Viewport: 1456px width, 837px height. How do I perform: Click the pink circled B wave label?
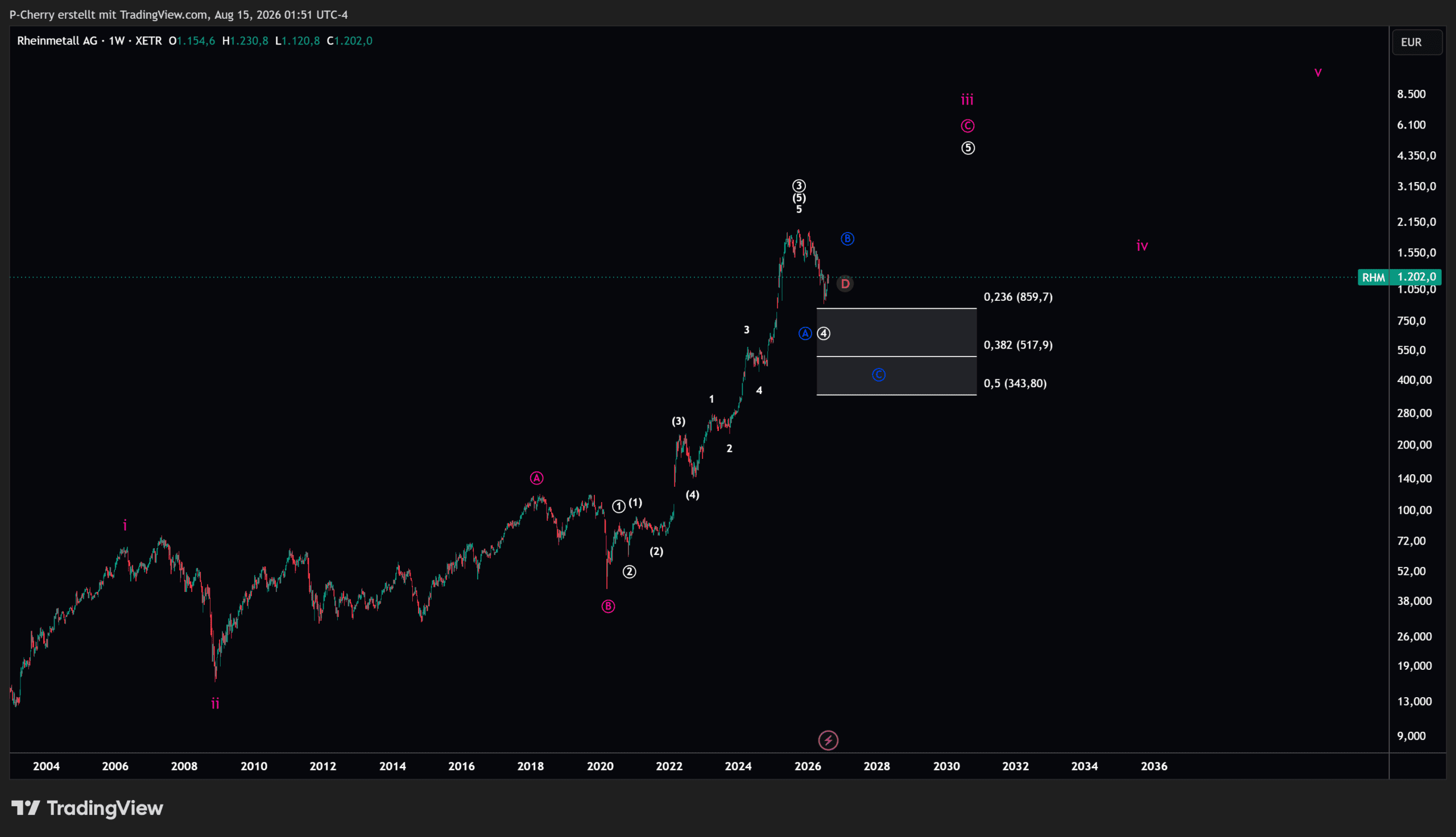pos(608,607)
